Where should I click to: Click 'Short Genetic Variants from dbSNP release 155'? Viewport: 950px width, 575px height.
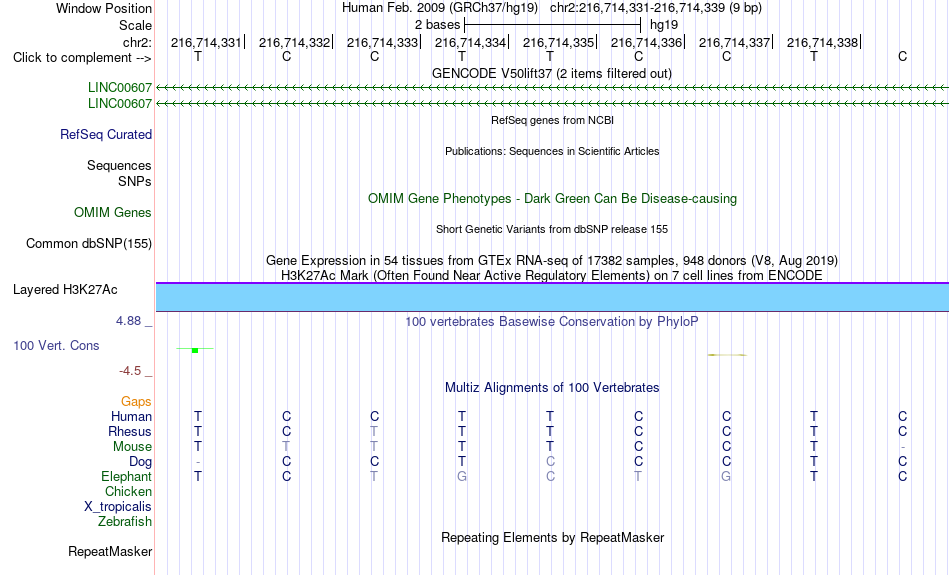tap(552, 229)
